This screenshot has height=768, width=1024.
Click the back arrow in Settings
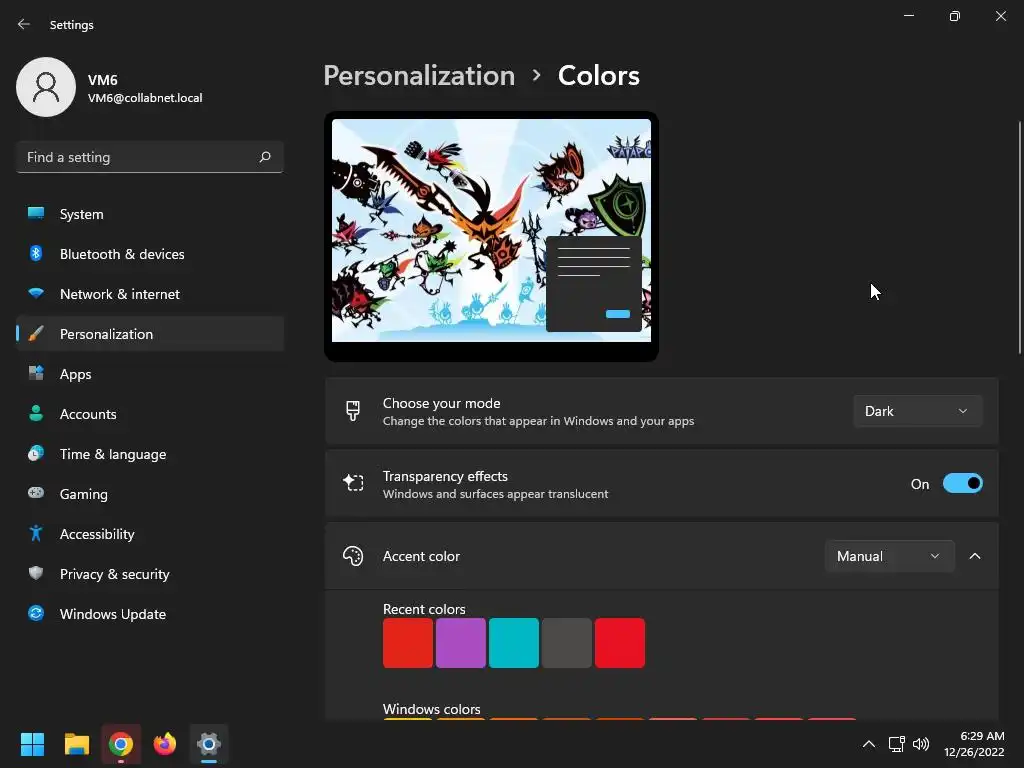click(x=24, y=24)
